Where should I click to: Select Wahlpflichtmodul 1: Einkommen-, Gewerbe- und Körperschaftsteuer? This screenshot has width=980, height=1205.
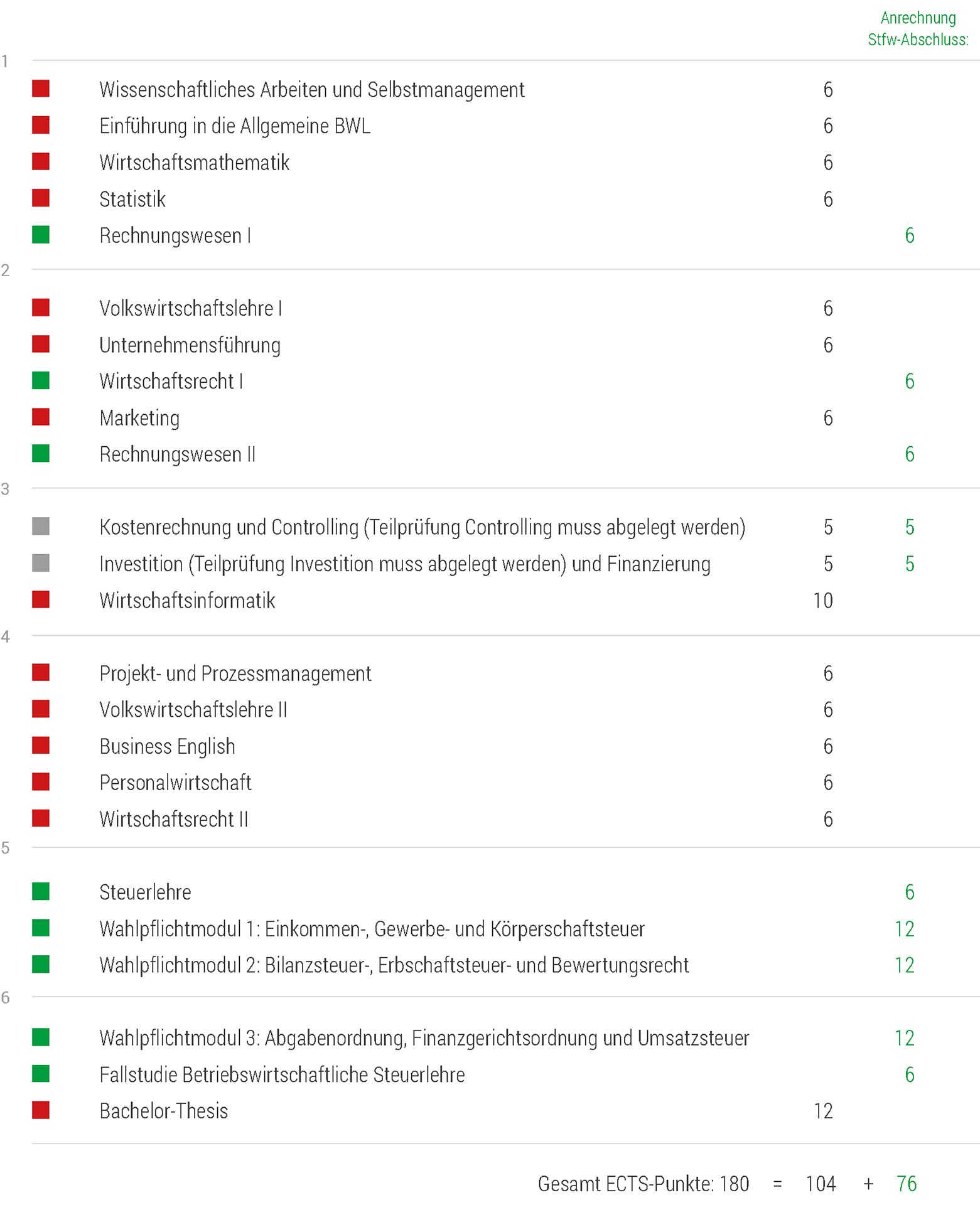click(x=372, y=929)
